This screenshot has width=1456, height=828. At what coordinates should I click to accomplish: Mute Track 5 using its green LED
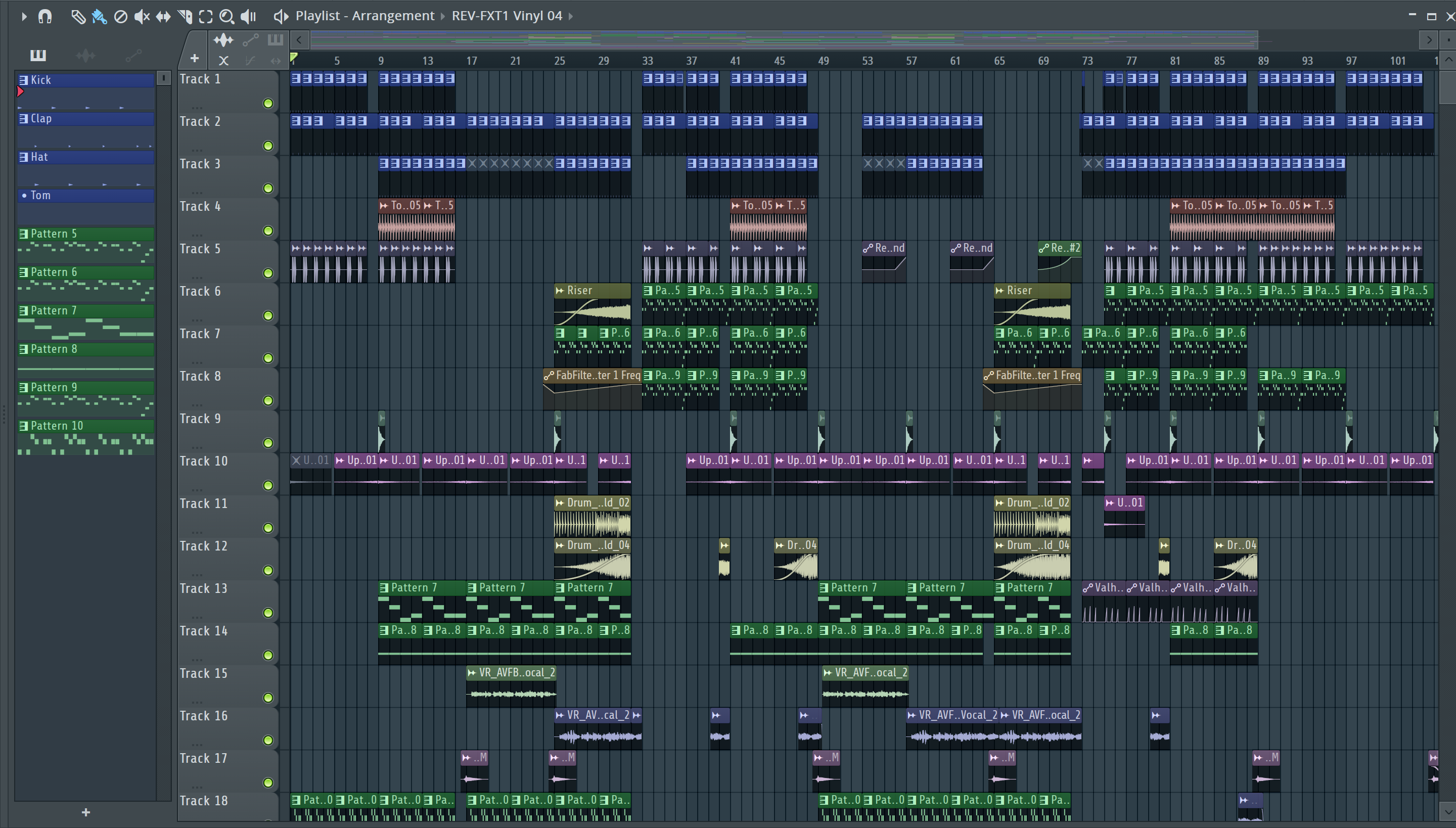click(268, 273)
